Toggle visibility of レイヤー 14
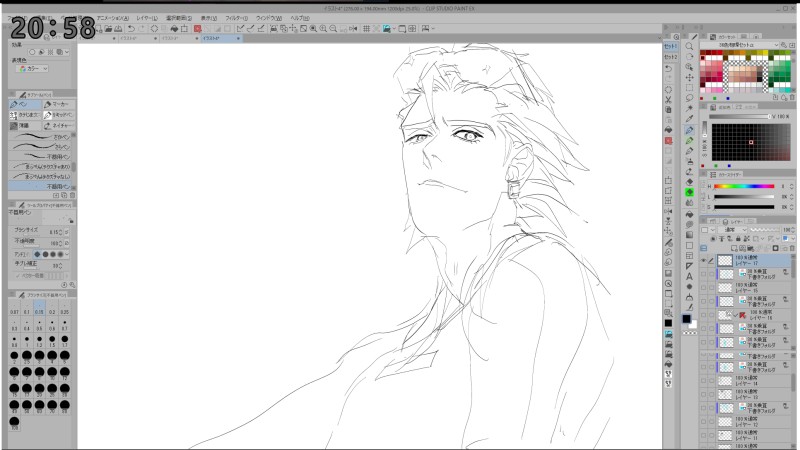The width and height of the screenshot is (800, 450). tap(704, 382)
